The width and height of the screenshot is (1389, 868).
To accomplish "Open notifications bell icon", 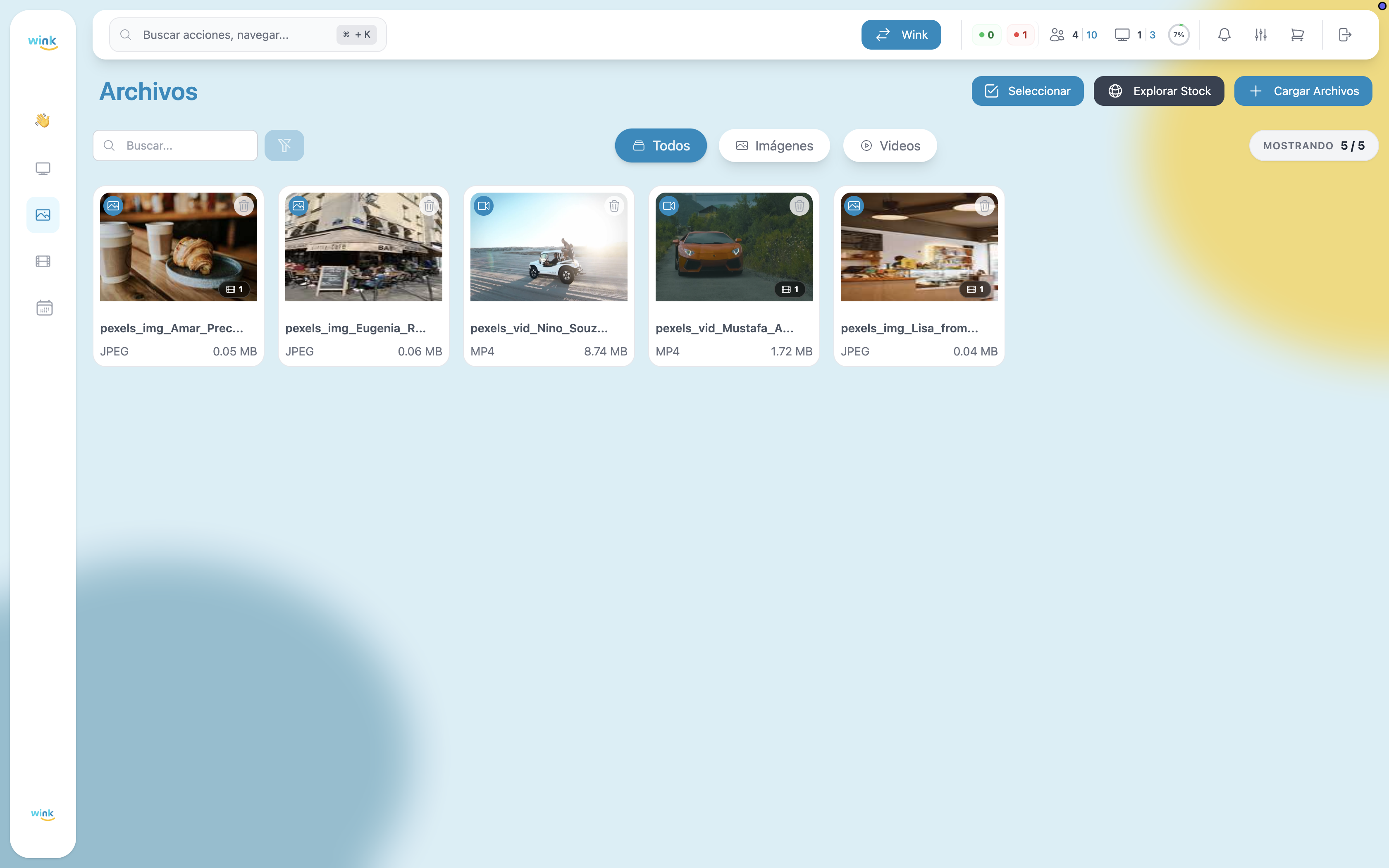I will point(1224,35).
